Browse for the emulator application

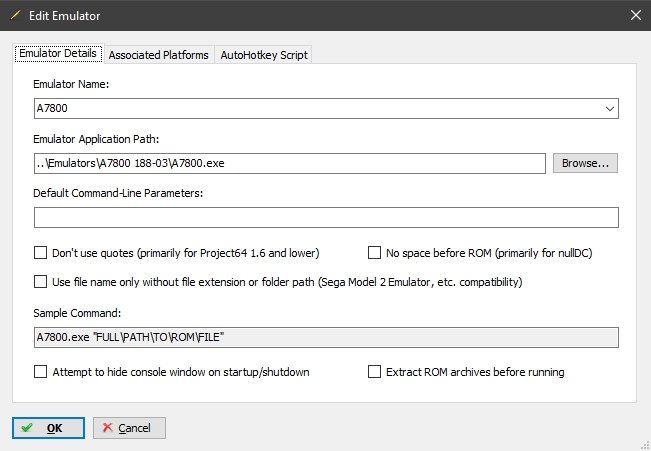[585, 163]
